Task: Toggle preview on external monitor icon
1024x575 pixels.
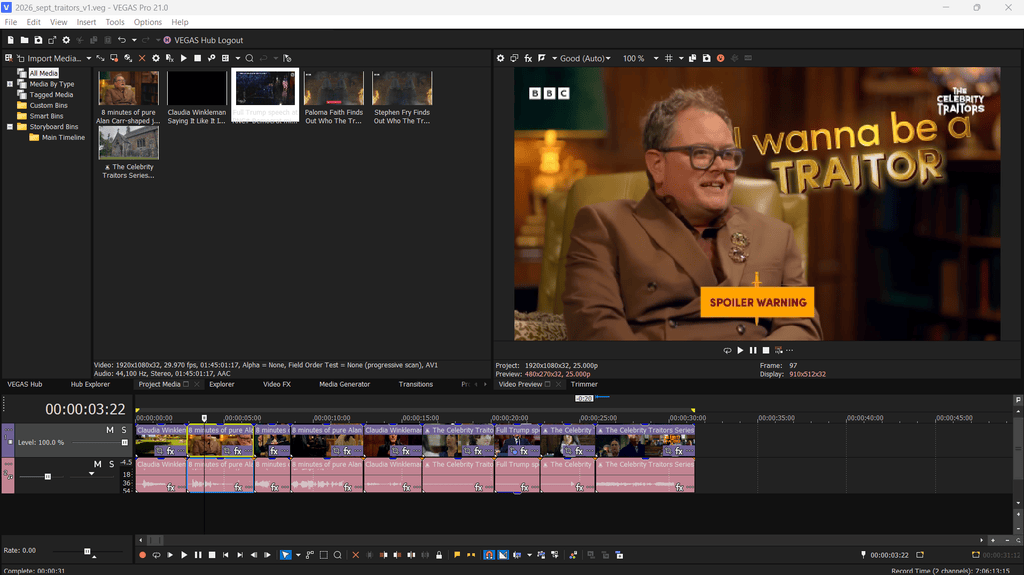Action: pos(514,58)
